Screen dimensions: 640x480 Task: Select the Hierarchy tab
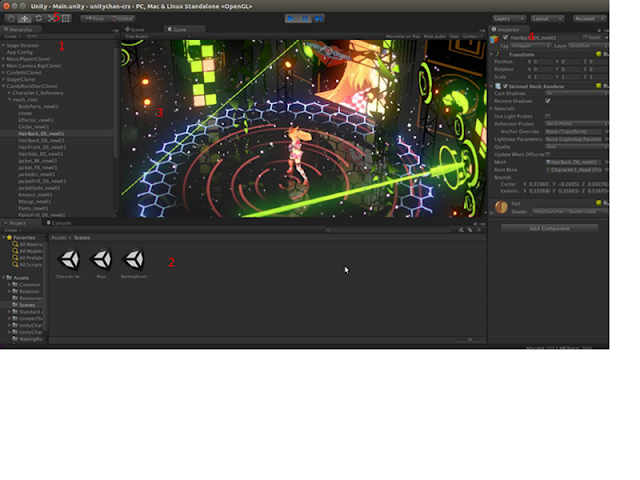(x=20, y=29)
